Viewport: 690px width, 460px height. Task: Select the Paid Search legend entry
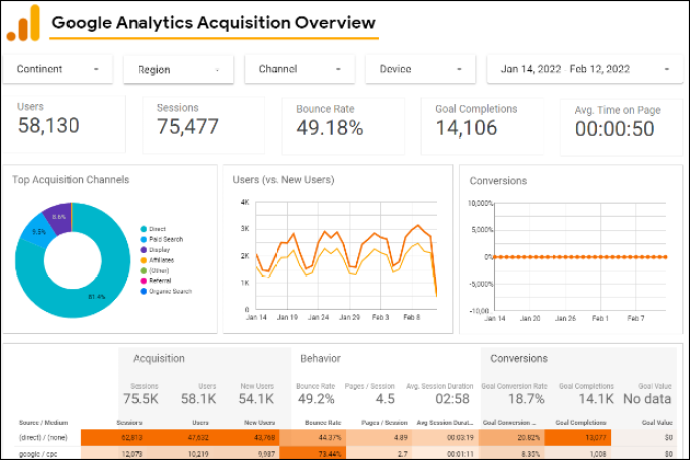161,239
